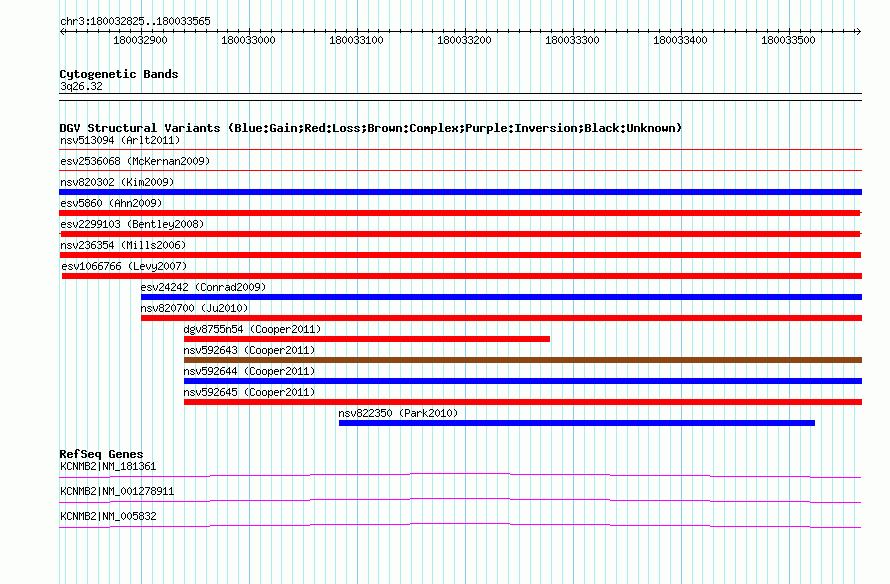Image resolution: width=890 pixels, height=584 pixels.
Task: Click ruler position 180033300
Action: [572, 40]
